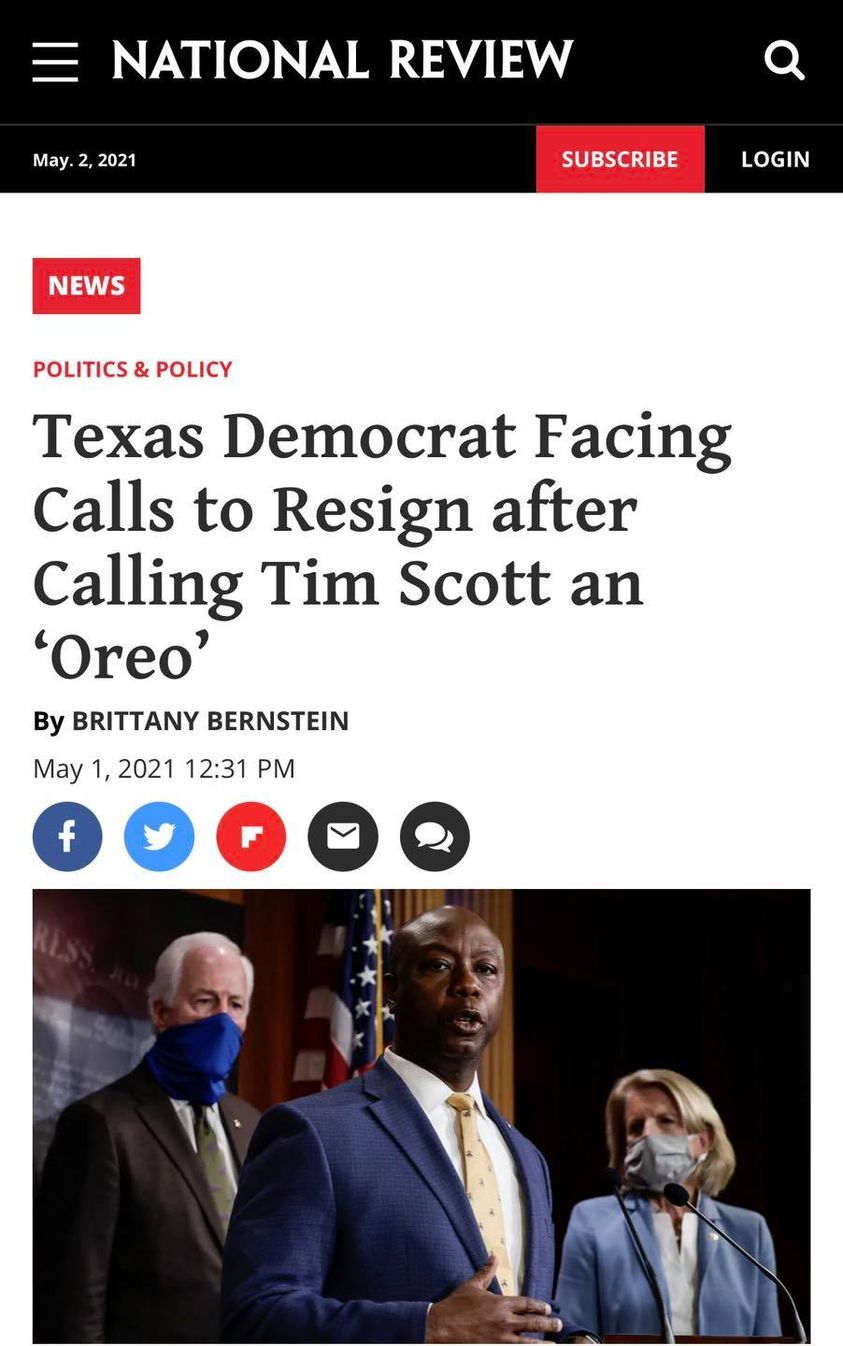
Task: Click the "By" byline label
Action: click(x=48, y=721)
